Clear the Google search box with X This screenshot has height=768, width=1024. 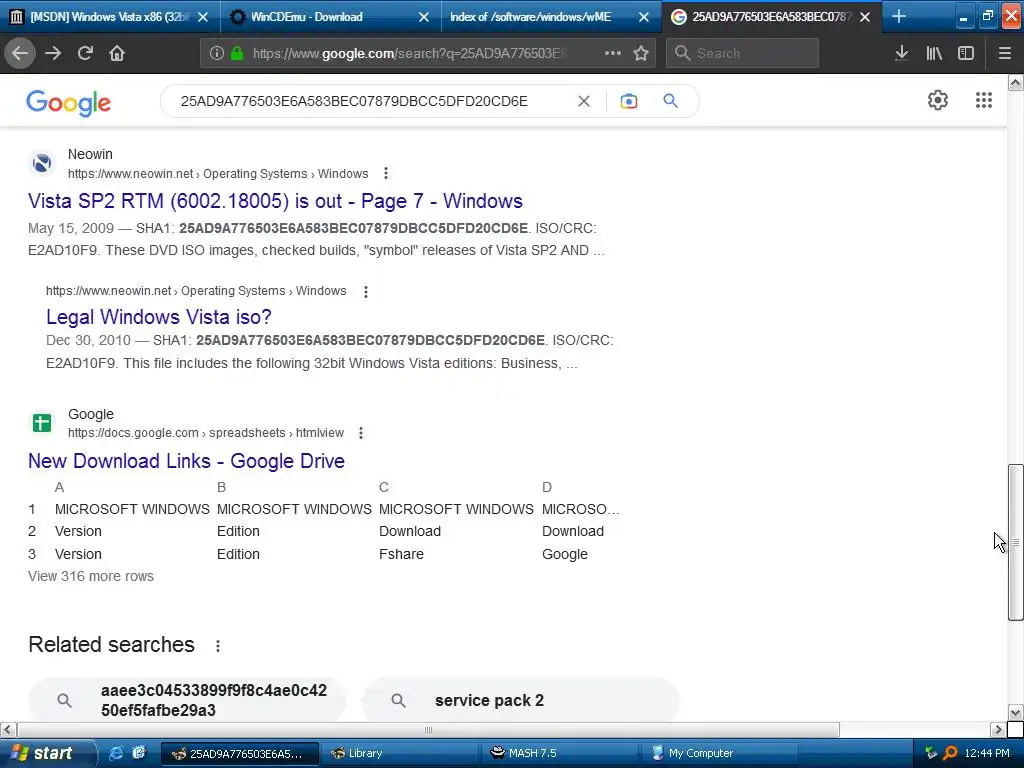pyautogui.click(x=583, y=101)
